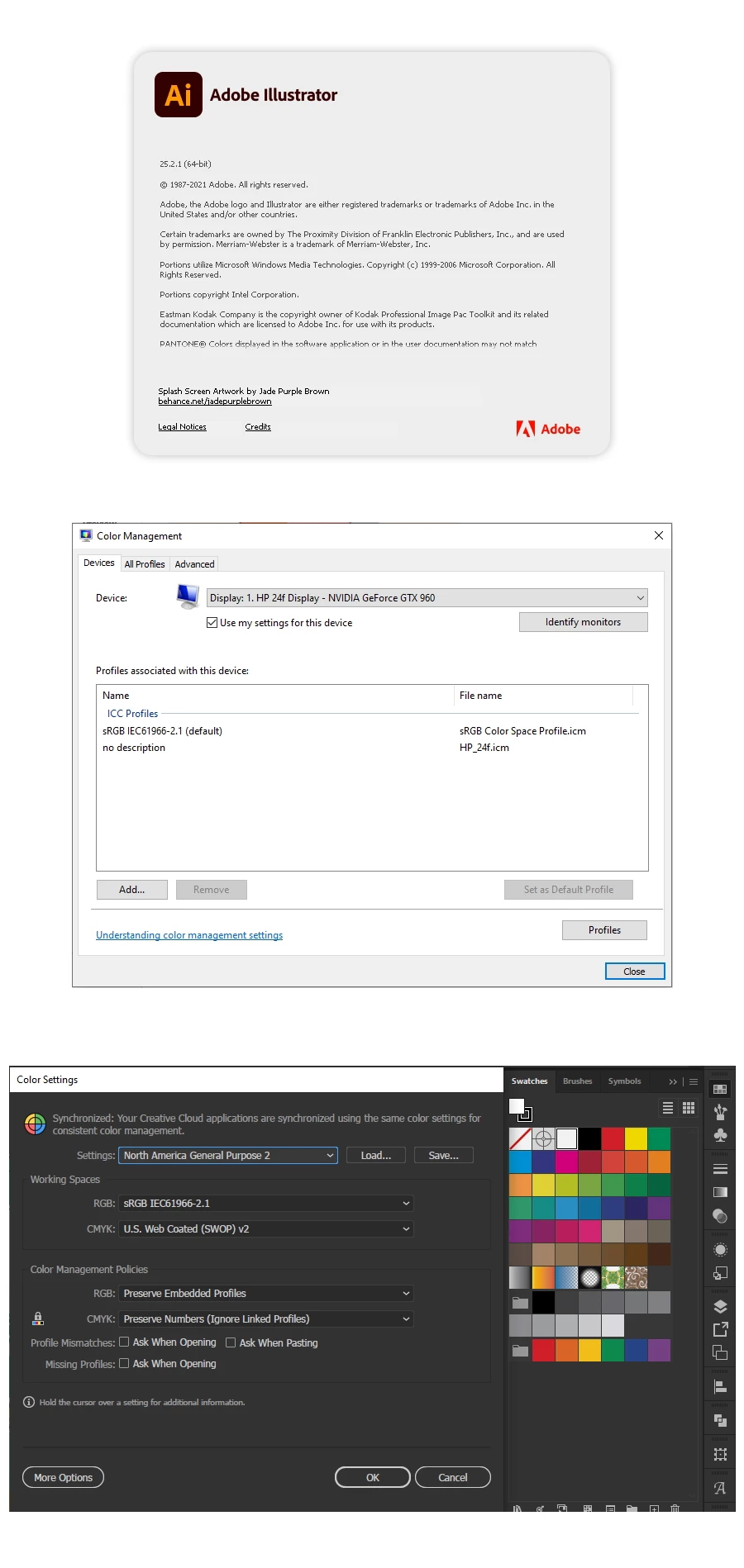Cancel the Color Settings dialog

pyautogui.click(x=453, y=1477)
